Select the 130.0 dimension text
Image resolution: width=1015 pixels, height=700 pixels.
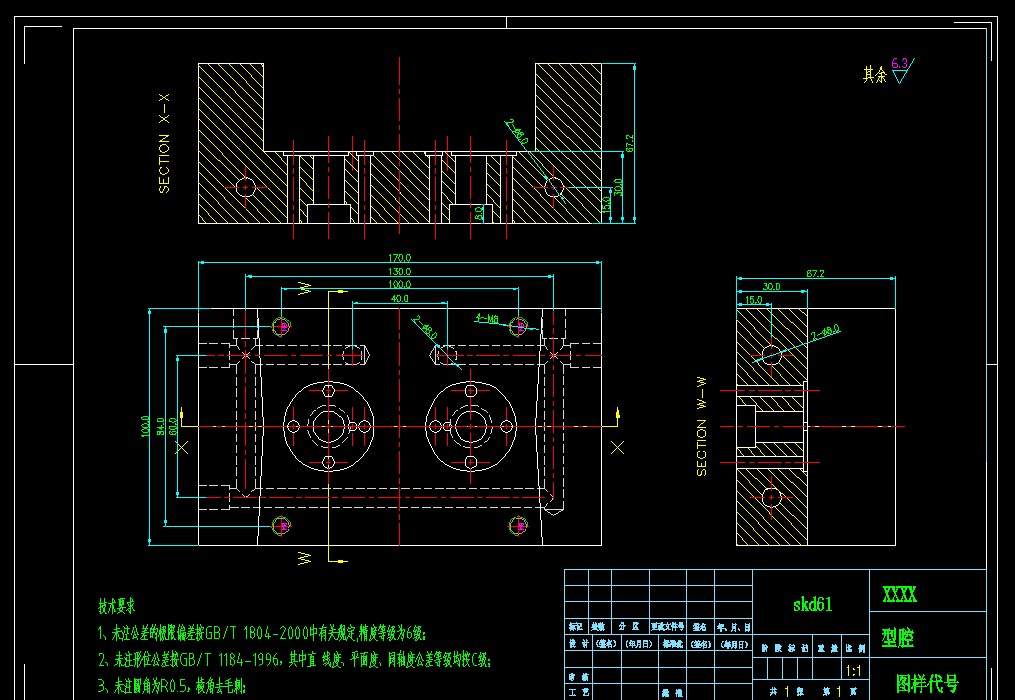[x=399, y=271]
